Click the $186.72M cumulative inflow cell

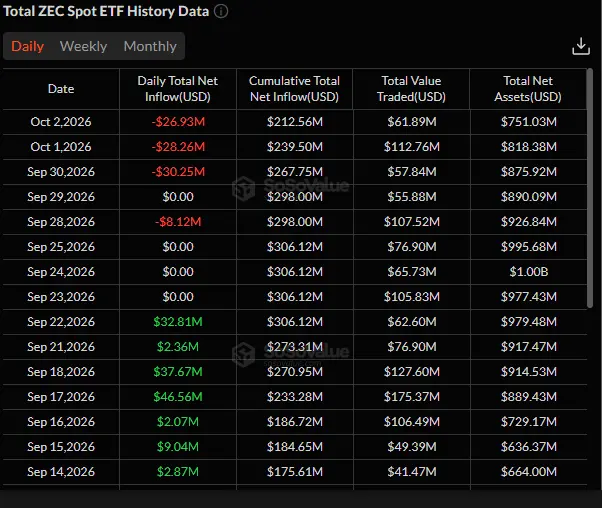295,421
